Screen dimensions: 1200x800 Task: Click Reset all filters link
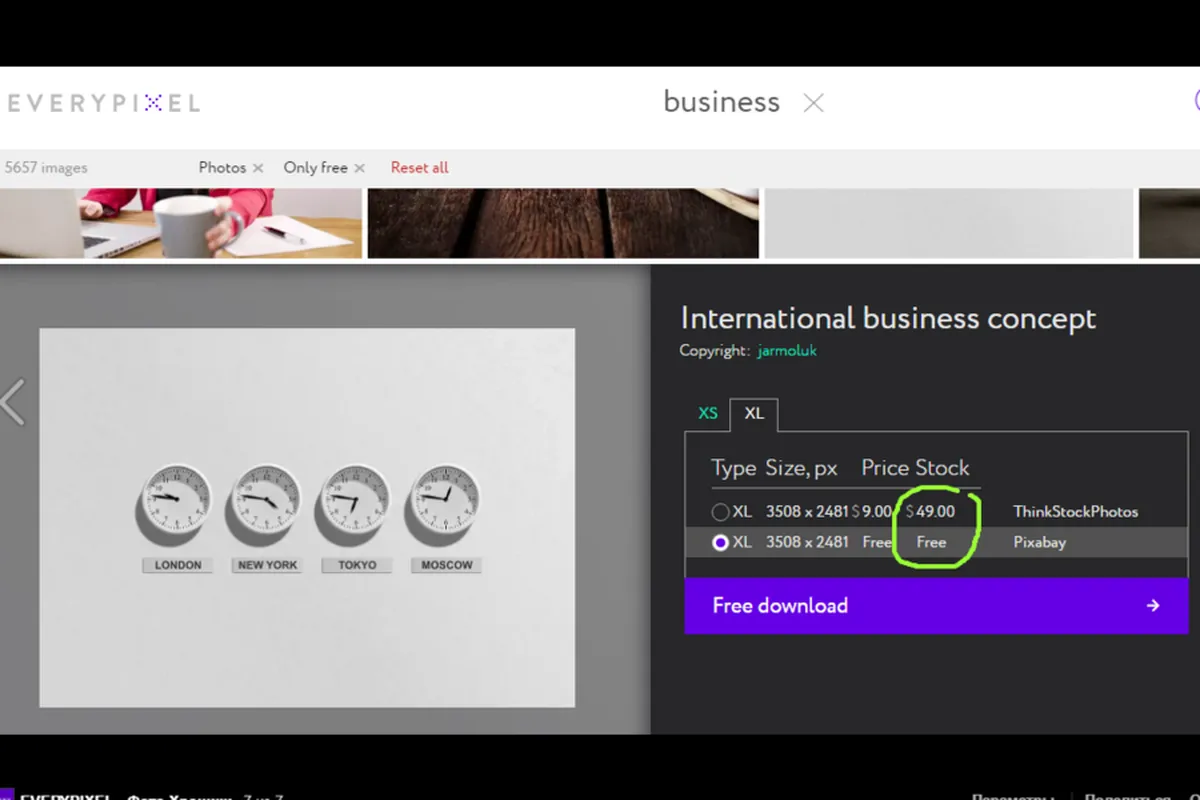click(x=420, y=168)
